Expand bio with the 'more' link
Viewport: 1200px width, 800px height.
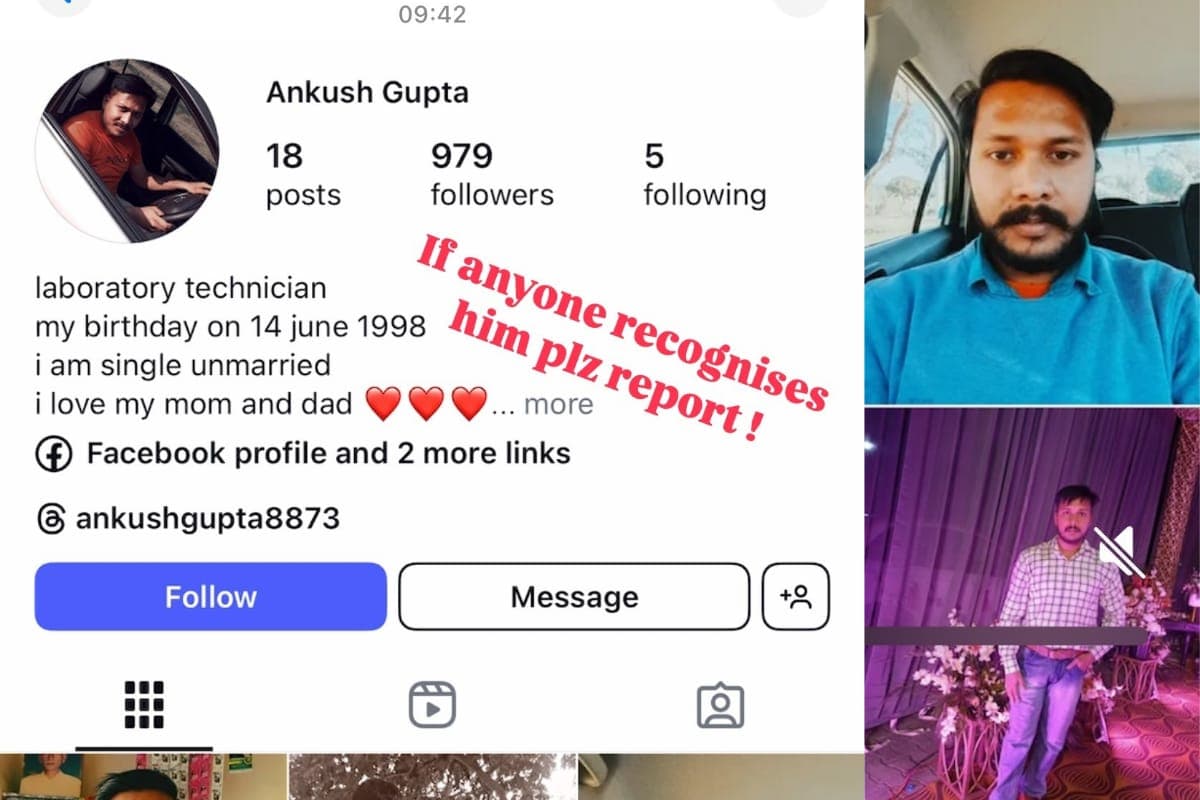[x=558, y=404]
